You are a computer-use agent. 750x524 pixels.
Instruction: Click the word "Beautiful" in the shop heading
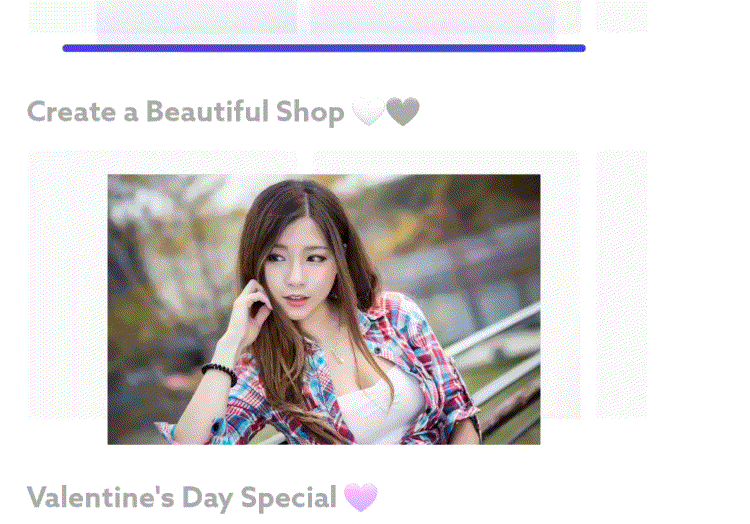pos(207,112)
